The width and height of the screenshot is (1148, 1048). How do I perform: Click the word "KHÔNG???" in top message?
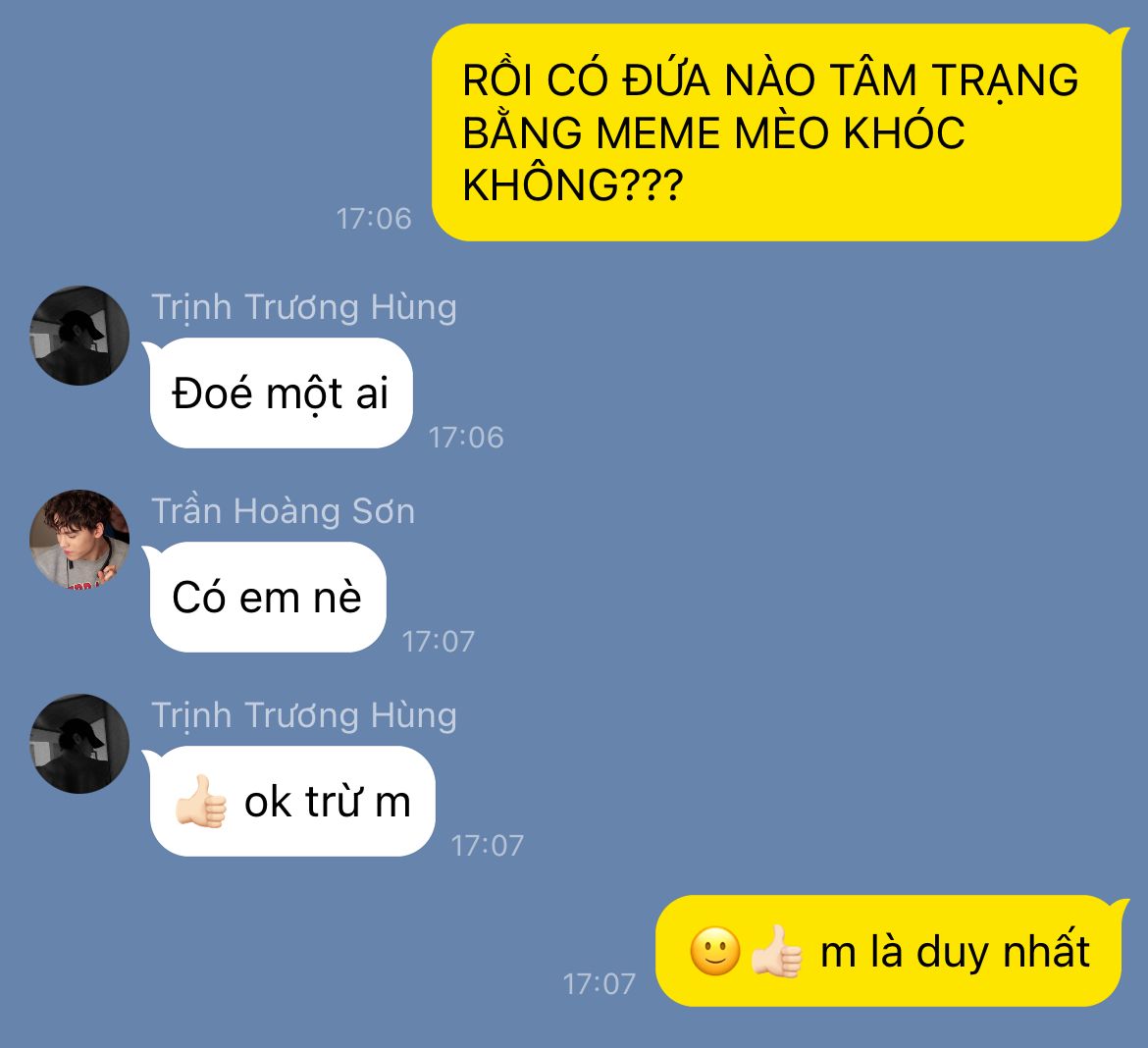573,185
